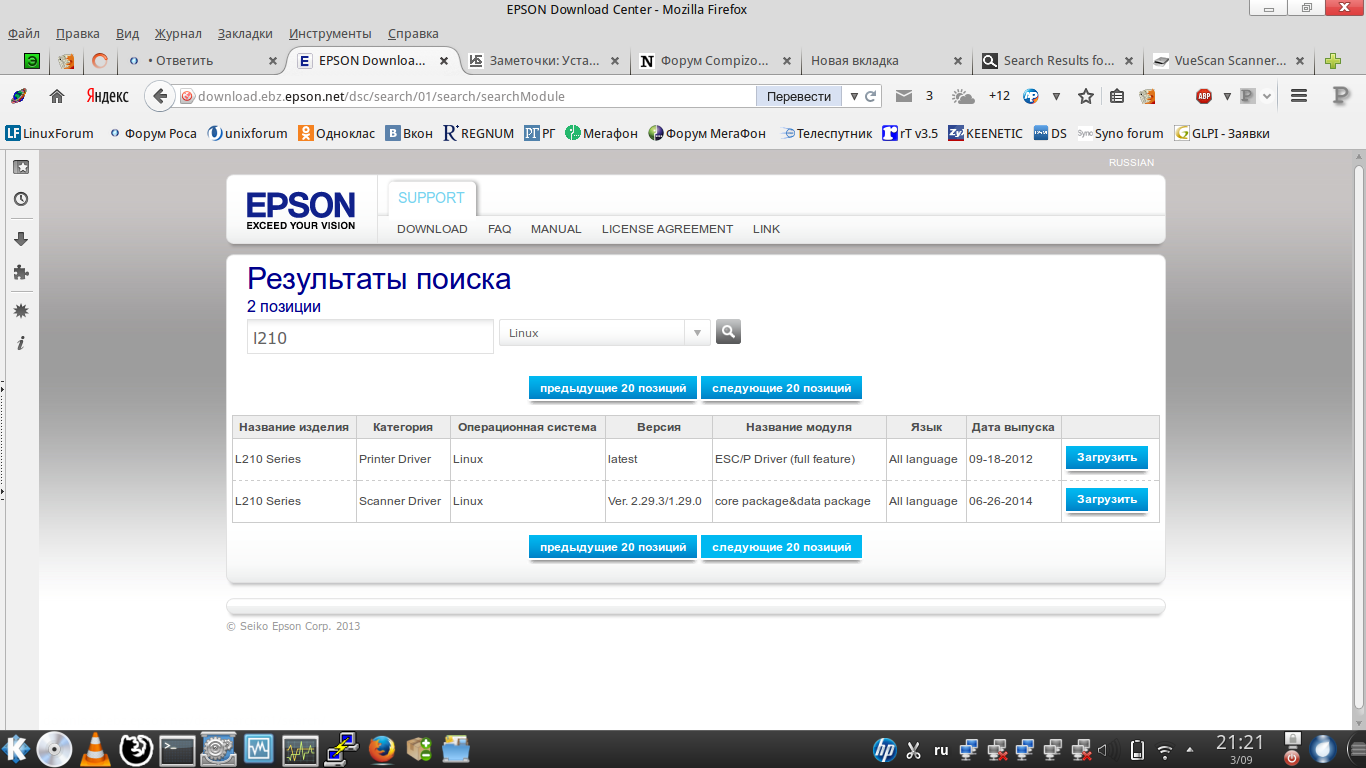Close the Новая вкладка tab
Viewport: 1366px width, 768px height.
pos(957,61)
